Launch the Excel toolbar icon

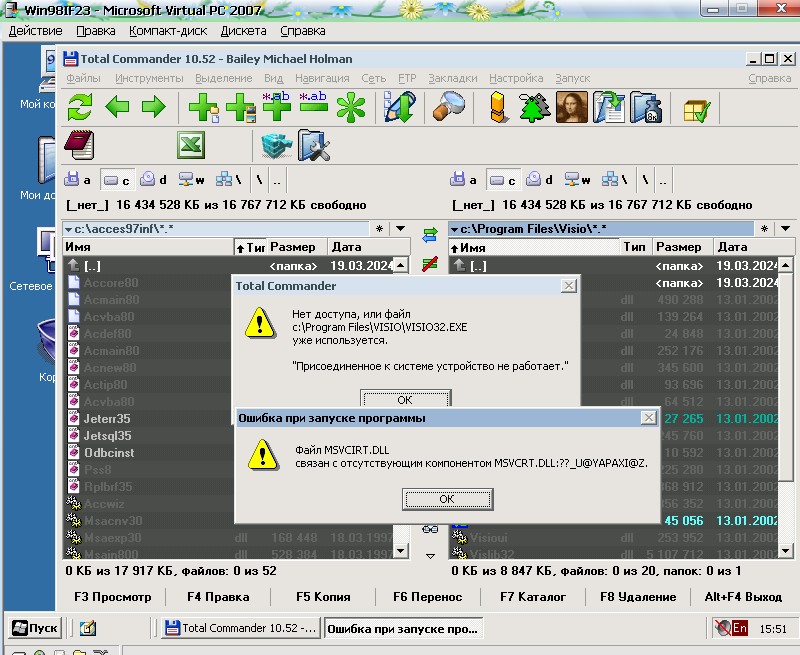click(191, 145)
